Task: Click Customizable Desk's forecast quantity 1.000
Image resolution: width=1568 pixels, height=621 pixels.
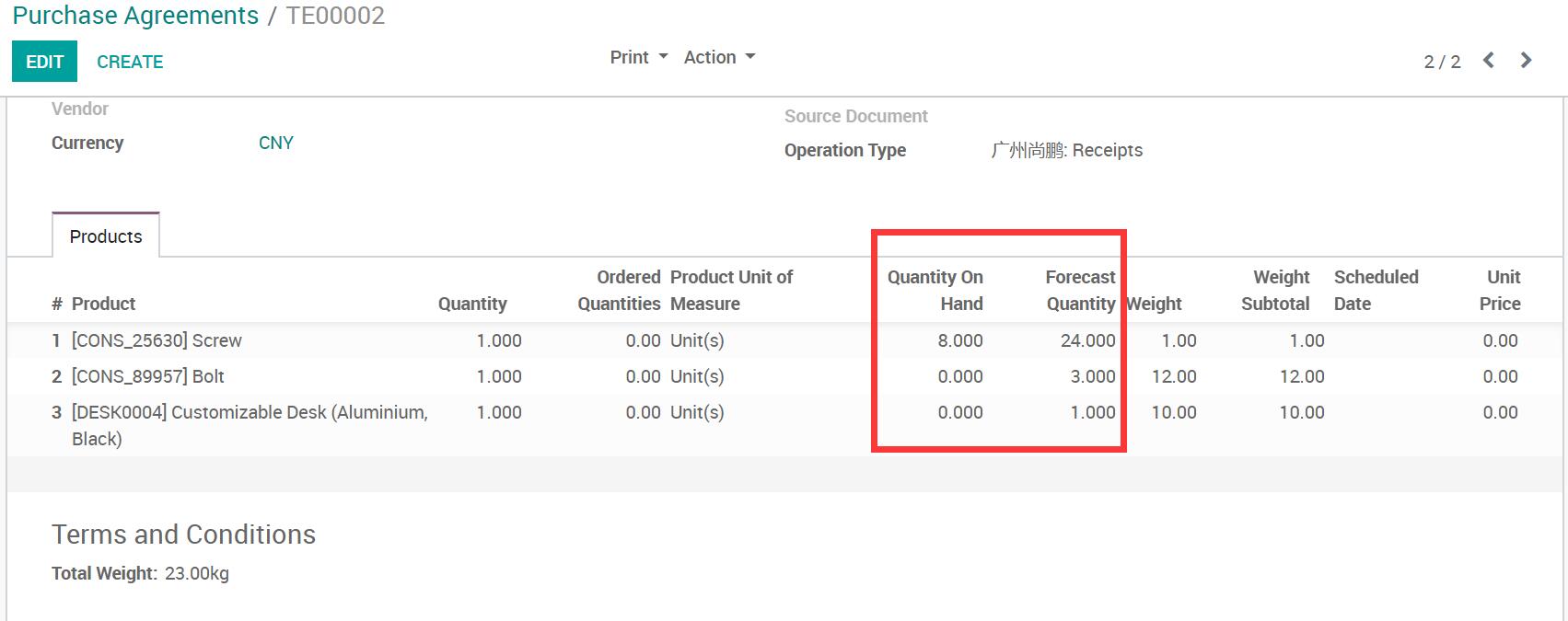Action: [x=1093, y=412]
